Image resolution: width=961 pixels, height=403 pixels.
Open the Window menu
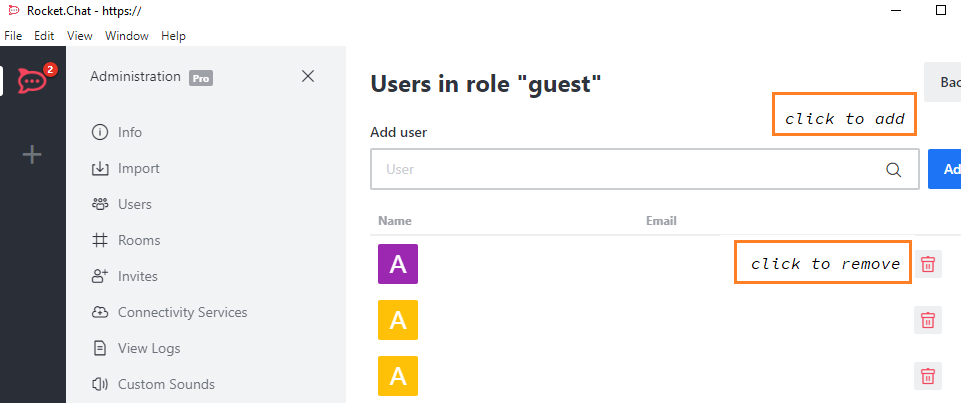click(127, 36)
